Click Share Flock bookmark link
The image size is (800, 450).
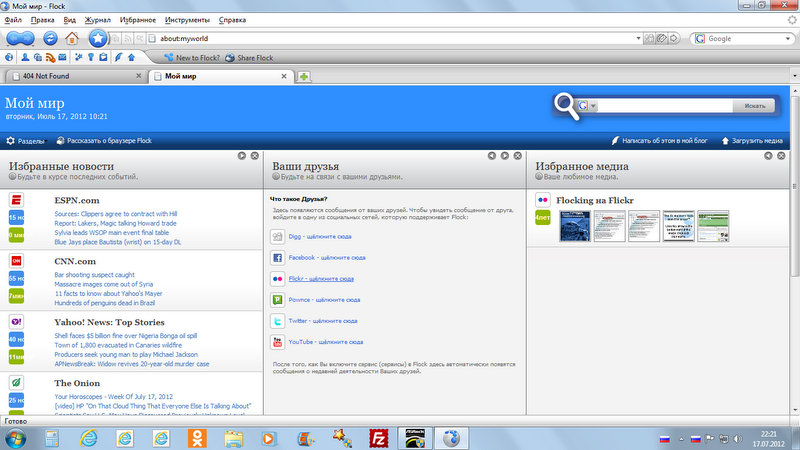coord(249,58)
